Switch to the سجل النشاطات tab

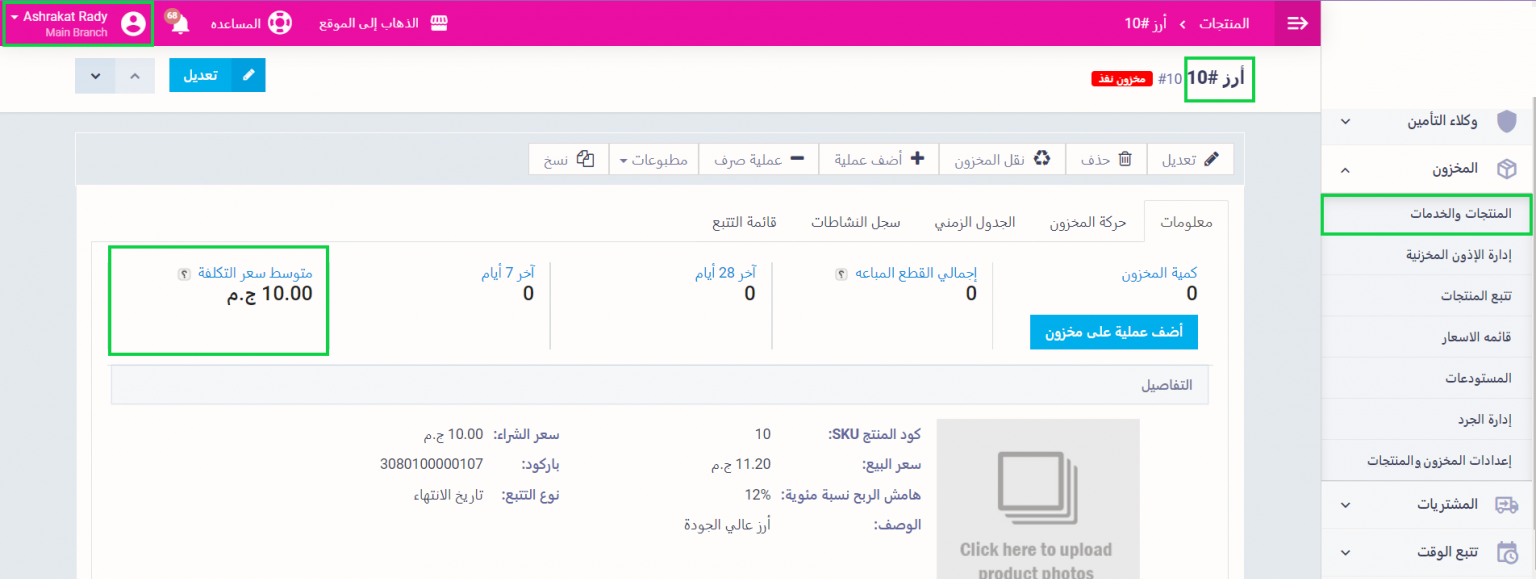855,222
